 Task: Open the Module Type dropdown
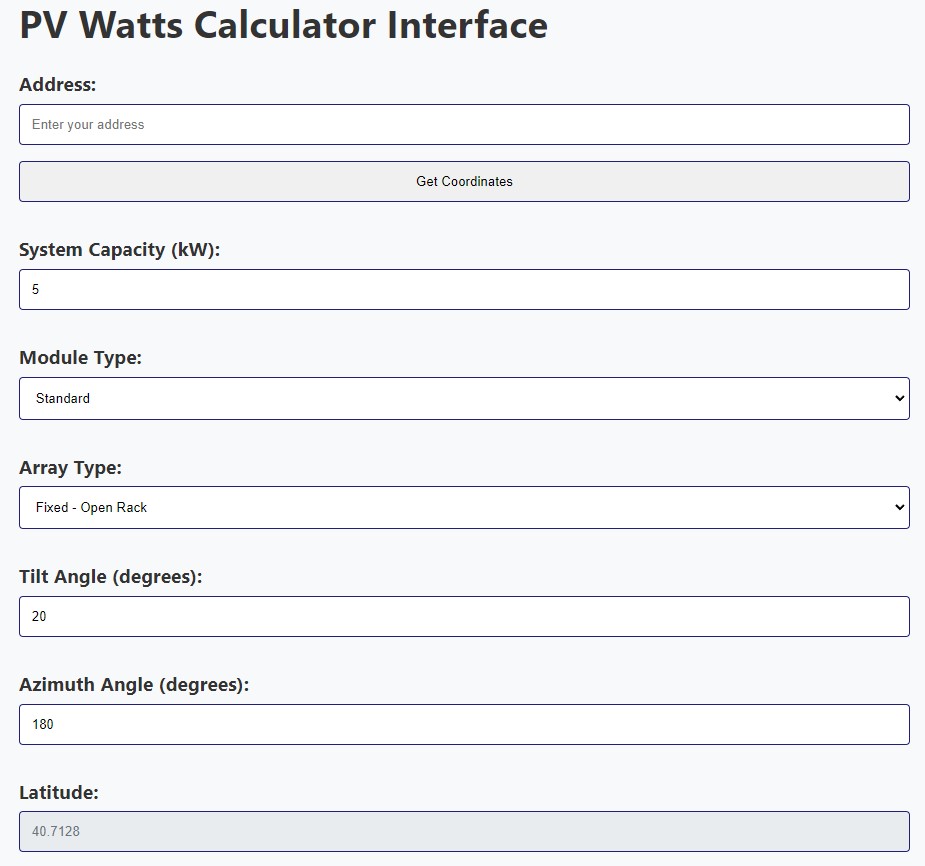(x=463, y=398)
